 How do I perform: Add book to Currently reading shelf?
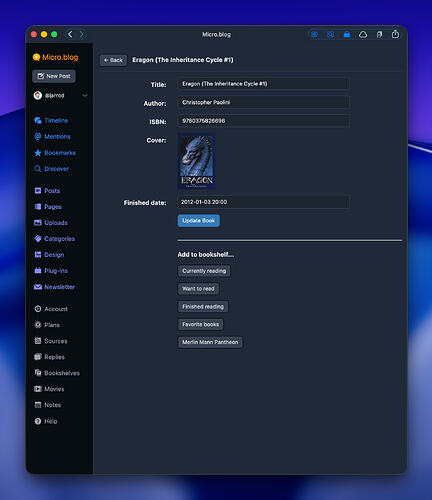point(204,271)
